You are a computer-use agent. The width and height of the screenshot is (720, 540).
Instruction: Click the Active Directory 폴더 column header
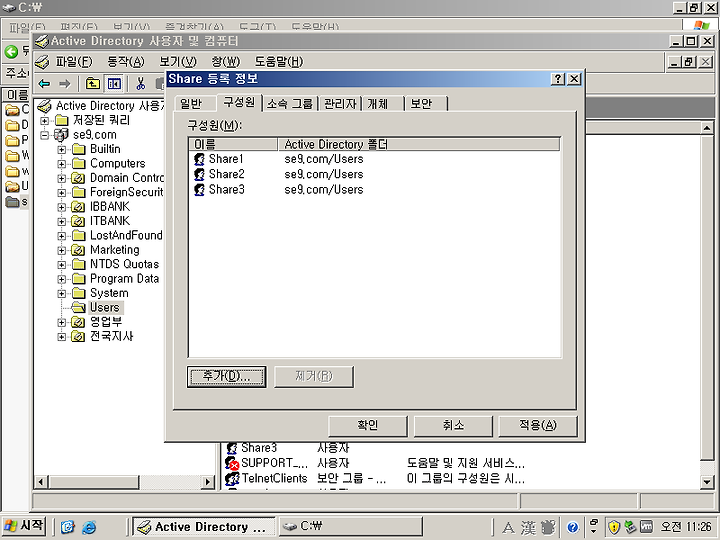pos(419,145)
